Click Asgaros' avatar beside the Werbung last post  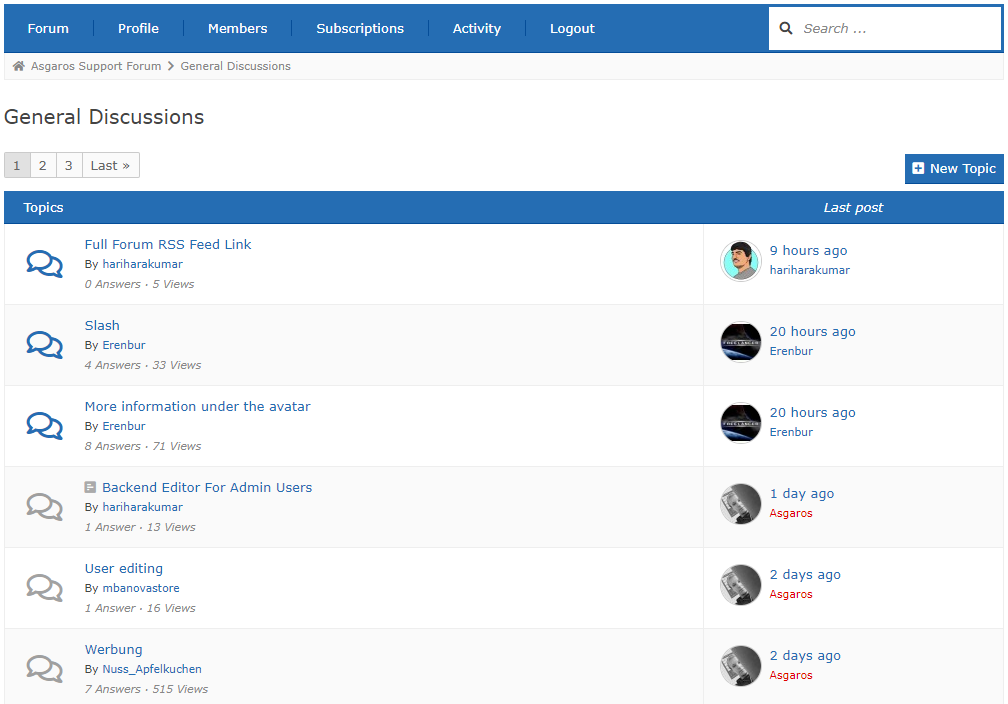740,665
